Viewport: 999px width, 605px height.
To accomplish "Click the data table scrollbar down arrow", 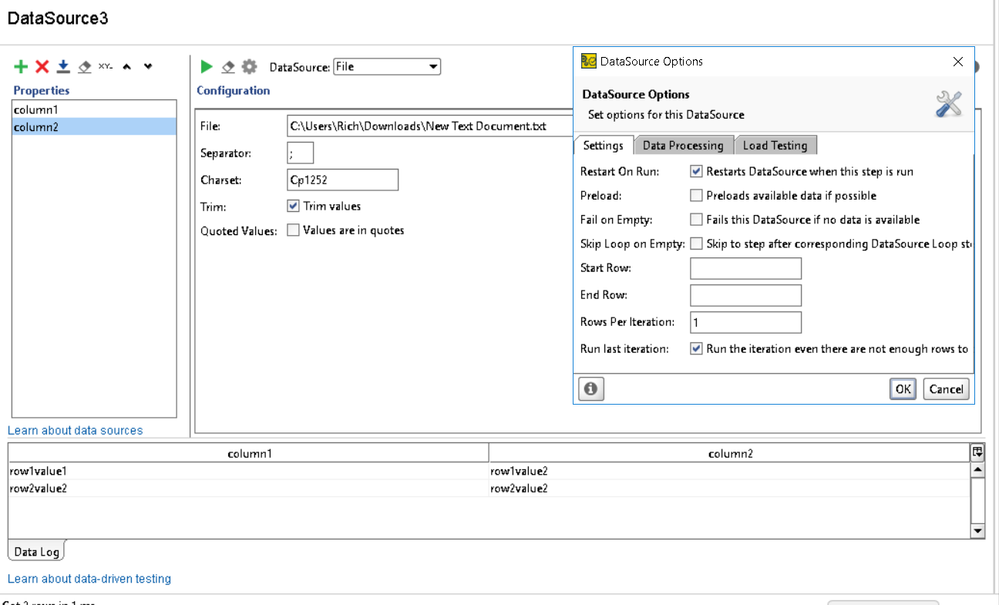I will [977, 531].
